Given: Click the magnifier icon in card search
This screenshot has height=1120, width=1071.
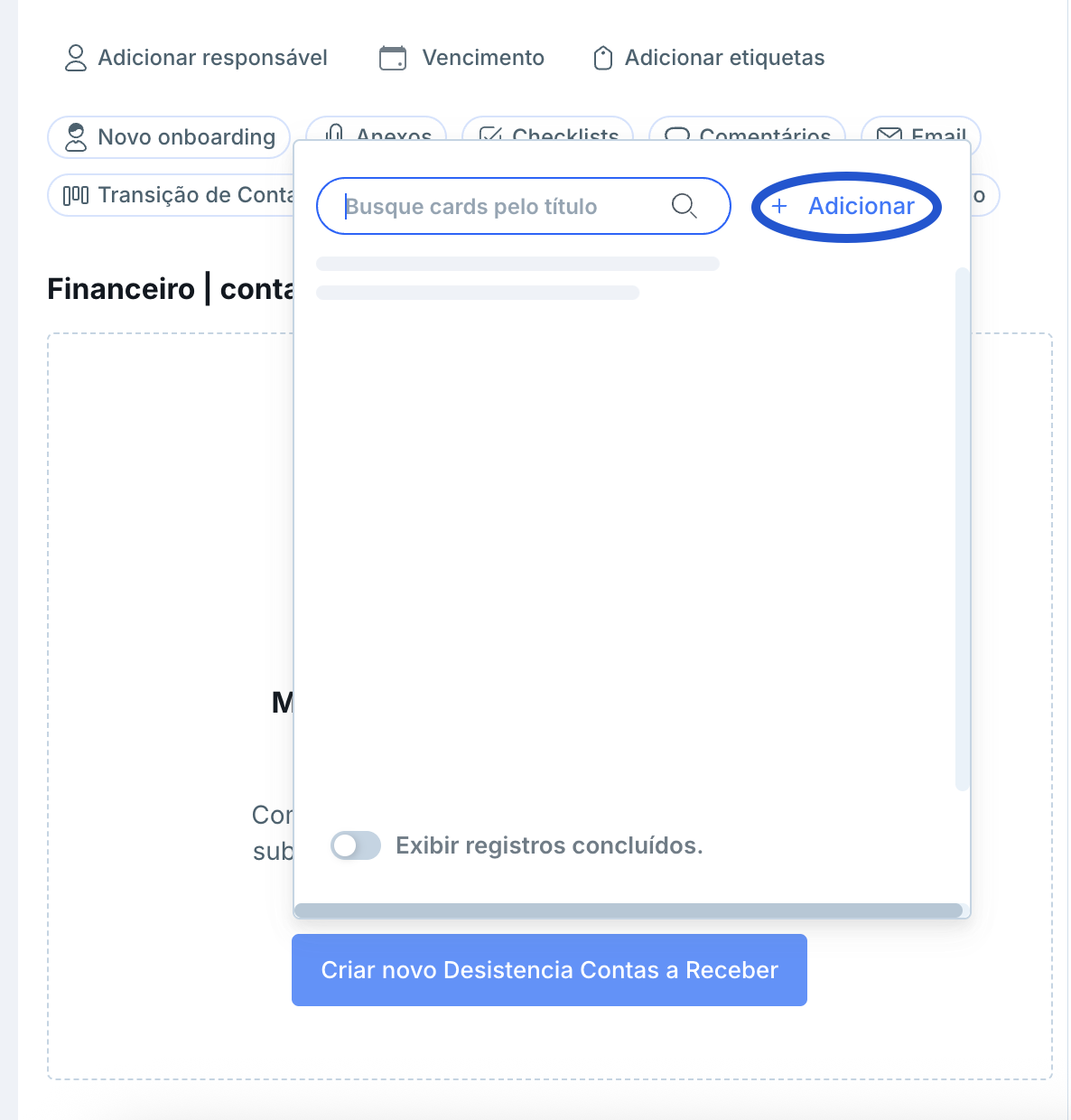Looking at the screenshot, I should pyautogui.click(x=685, y=207).
